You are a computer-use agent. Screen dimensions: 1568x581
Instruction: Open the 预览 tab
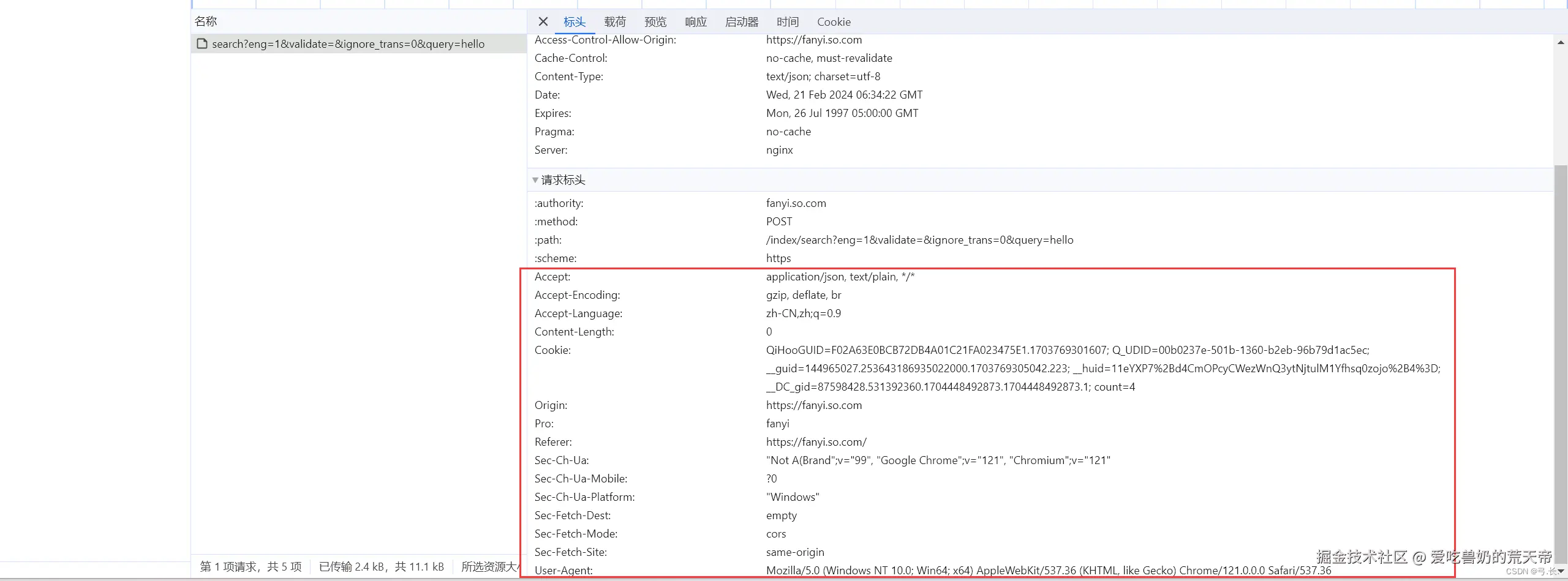(x=655, y=21)
